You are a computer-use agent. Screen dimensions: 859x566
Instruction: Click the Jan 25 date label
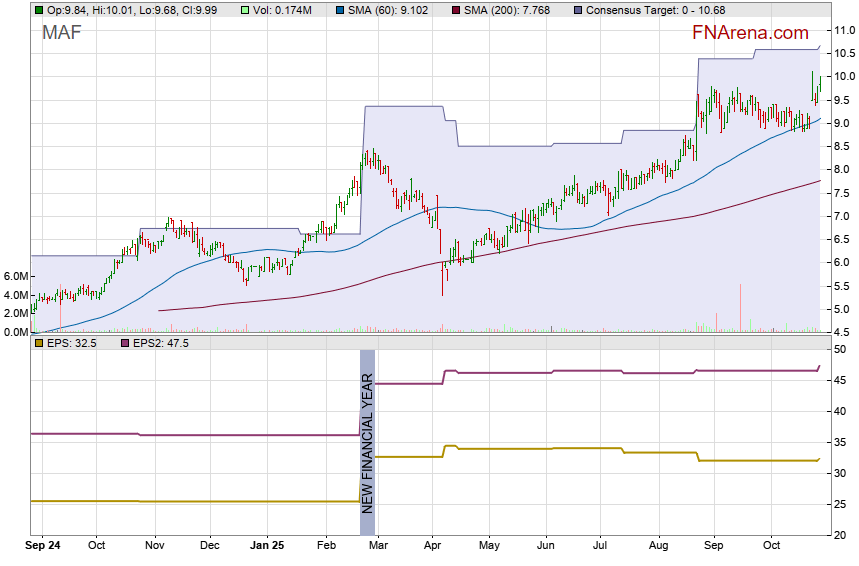coord(267,546)
